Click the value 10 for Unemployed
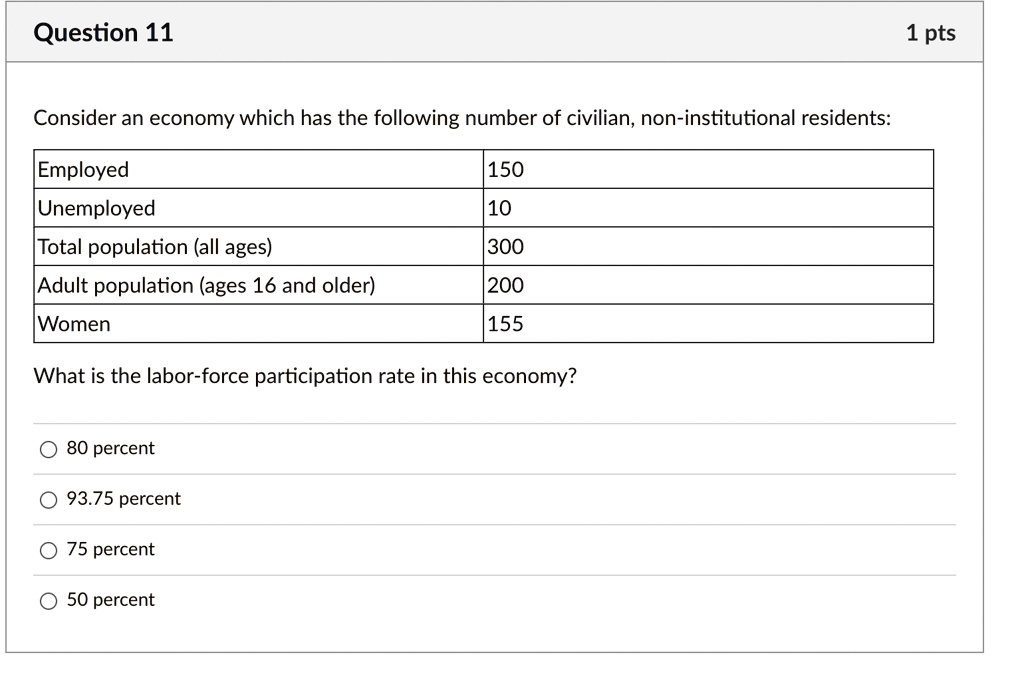 coord(500,208)
